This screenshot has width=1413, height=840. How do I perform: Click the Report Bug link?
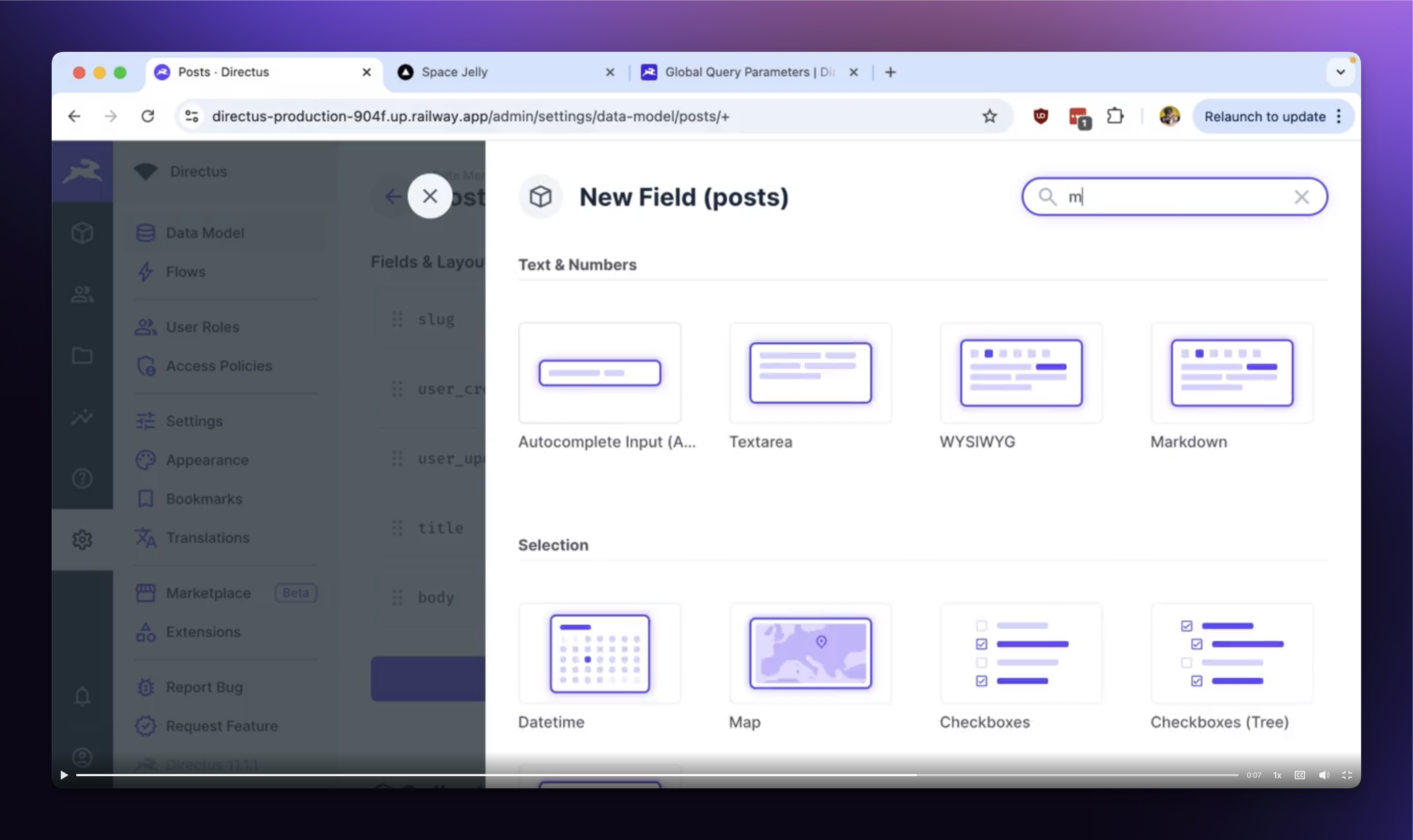click(x=226, y=687)
